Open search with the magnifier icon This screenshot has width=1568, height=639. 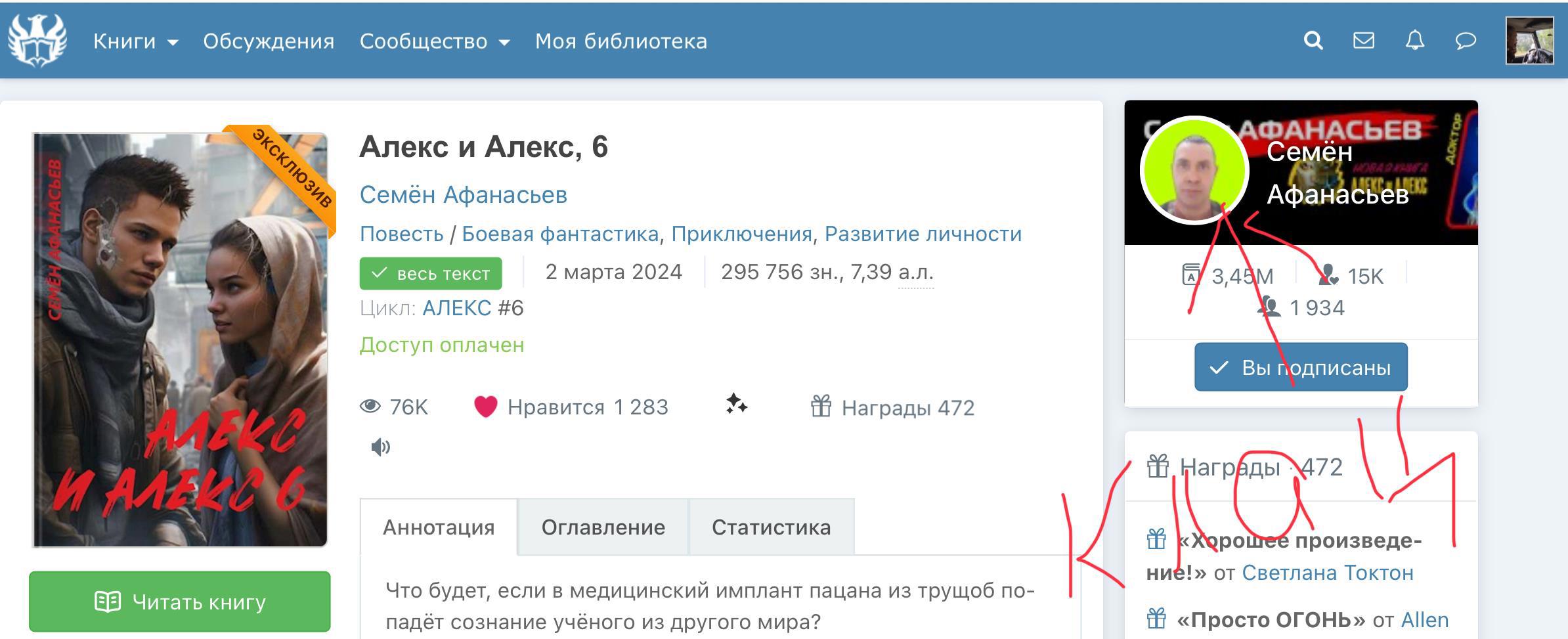tap(1313, 41)
